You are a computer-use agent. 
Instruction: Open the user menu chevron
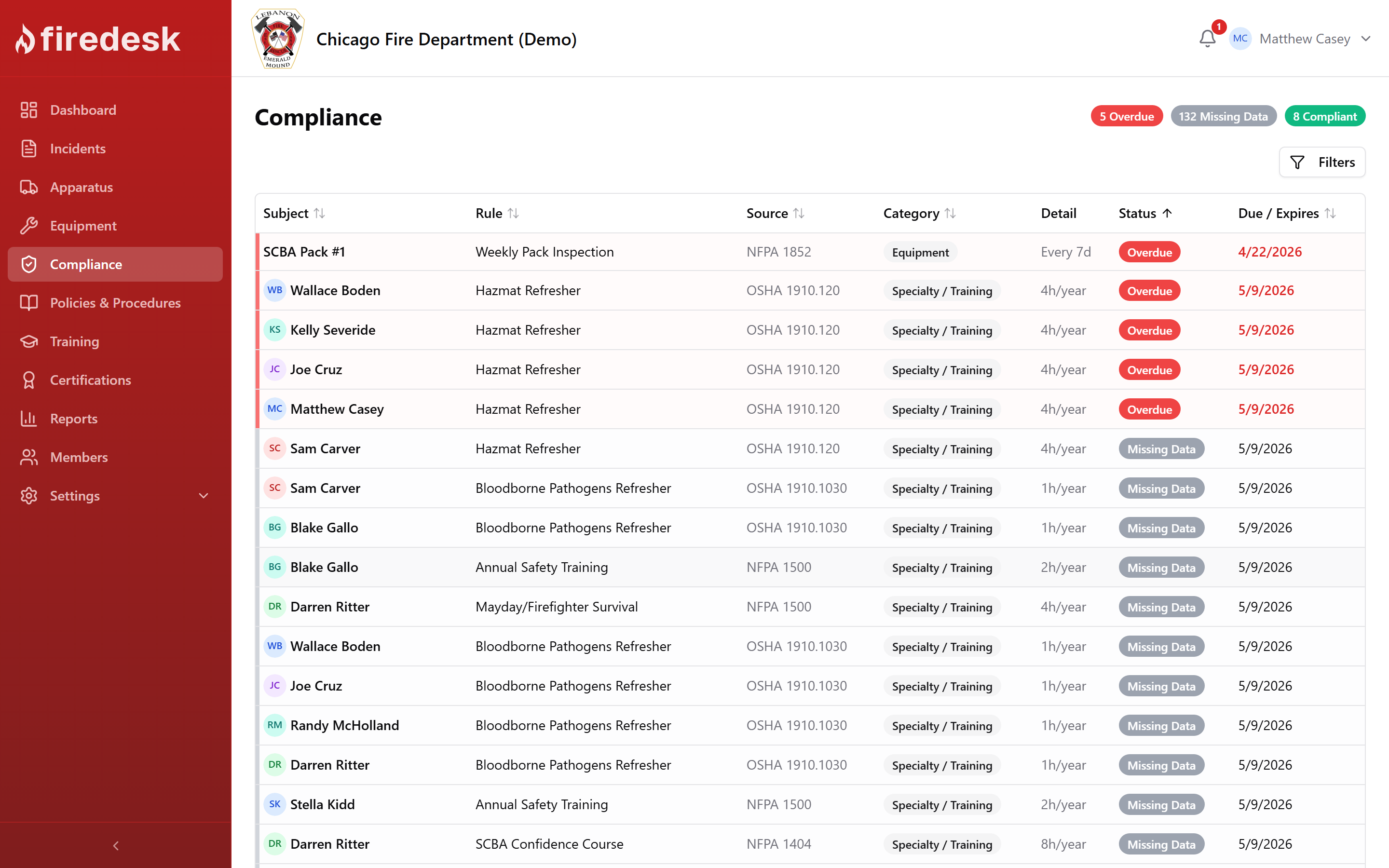[x=1366, y=39]
